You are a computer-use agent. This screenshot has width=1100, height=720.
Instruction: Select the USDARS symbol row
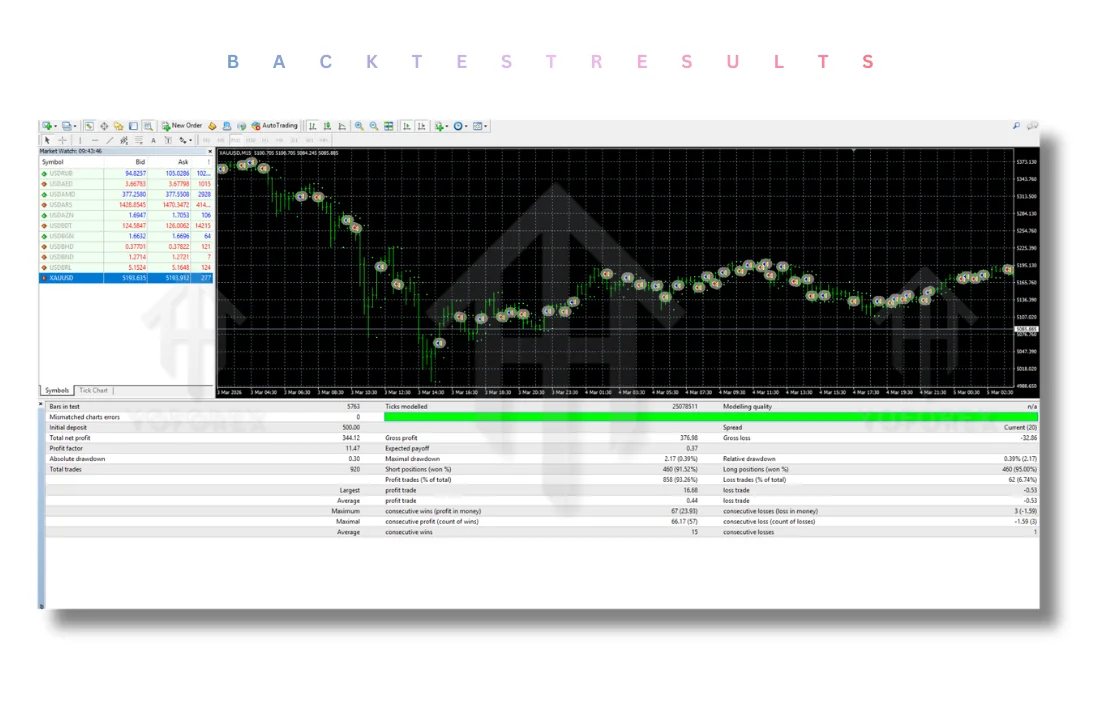[126, 205]
